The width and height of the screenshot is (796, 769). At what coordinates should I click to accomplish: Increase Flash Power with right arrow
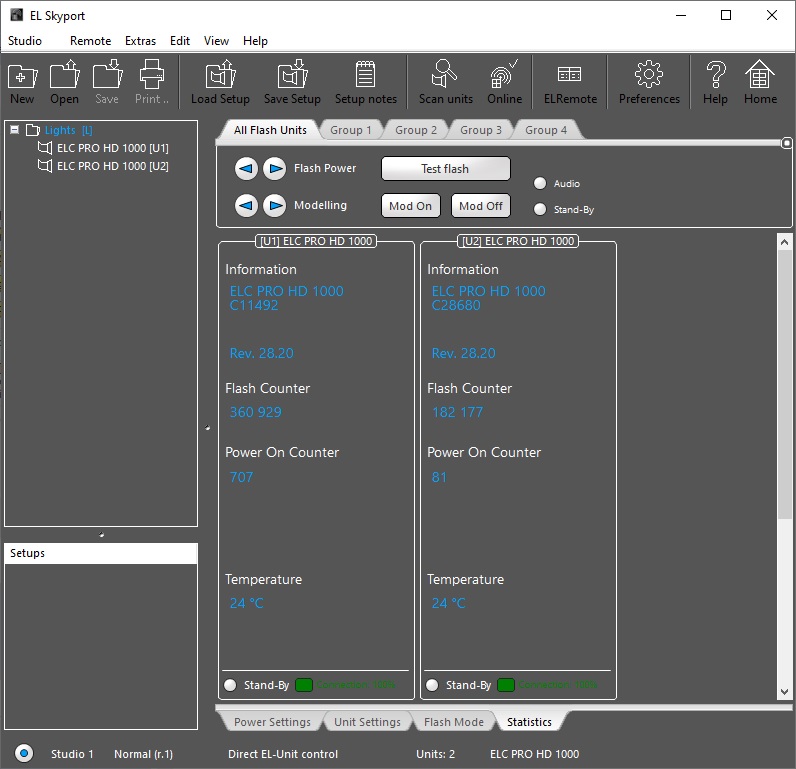274,168
